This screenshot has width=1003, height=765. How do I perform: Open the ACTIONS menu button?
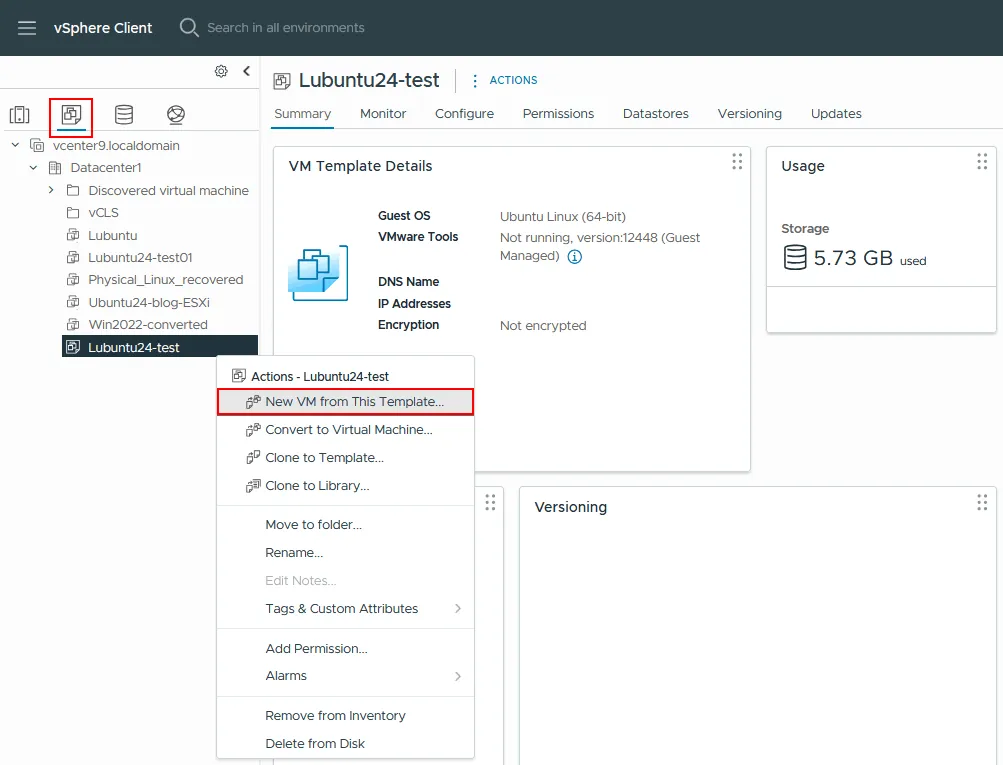tap(513, 81)
